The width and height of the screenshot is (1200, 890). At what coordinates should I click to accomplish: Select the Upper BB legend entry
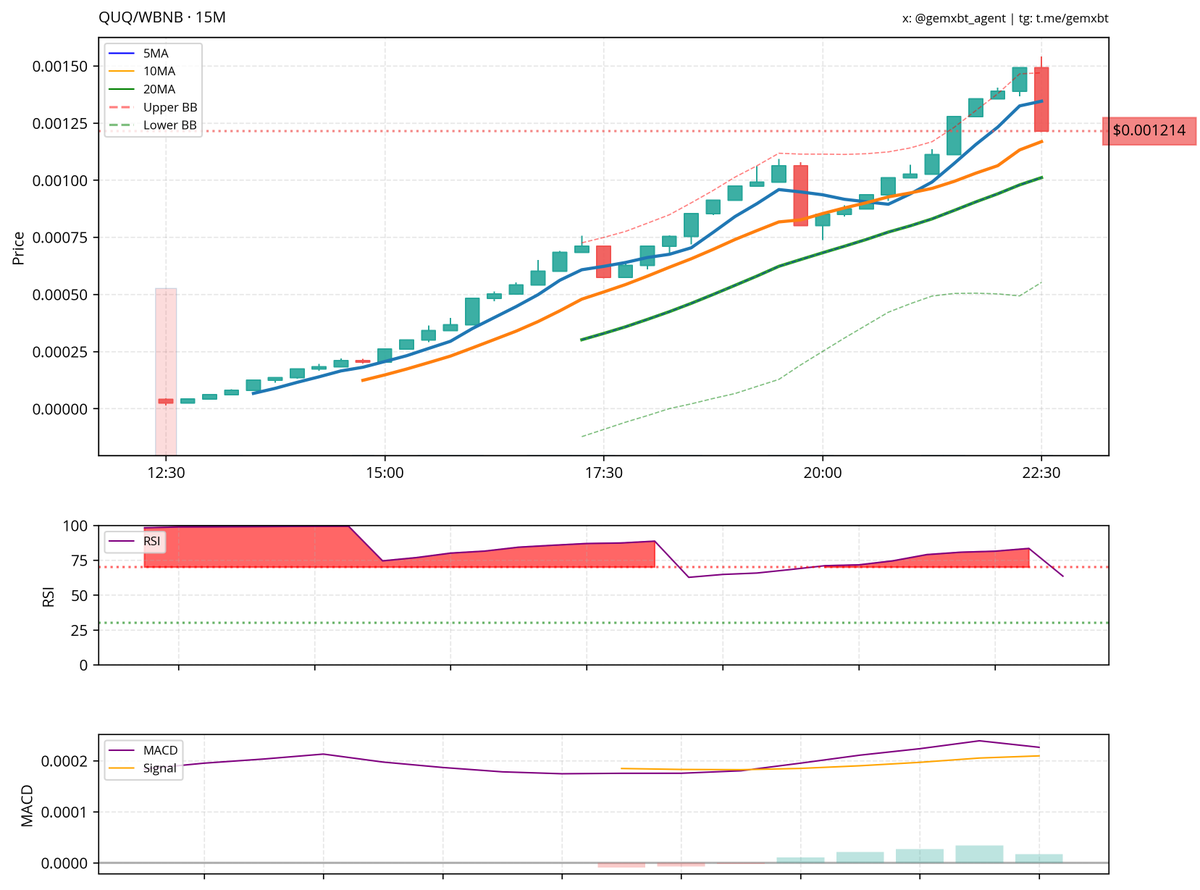point(155,107)
